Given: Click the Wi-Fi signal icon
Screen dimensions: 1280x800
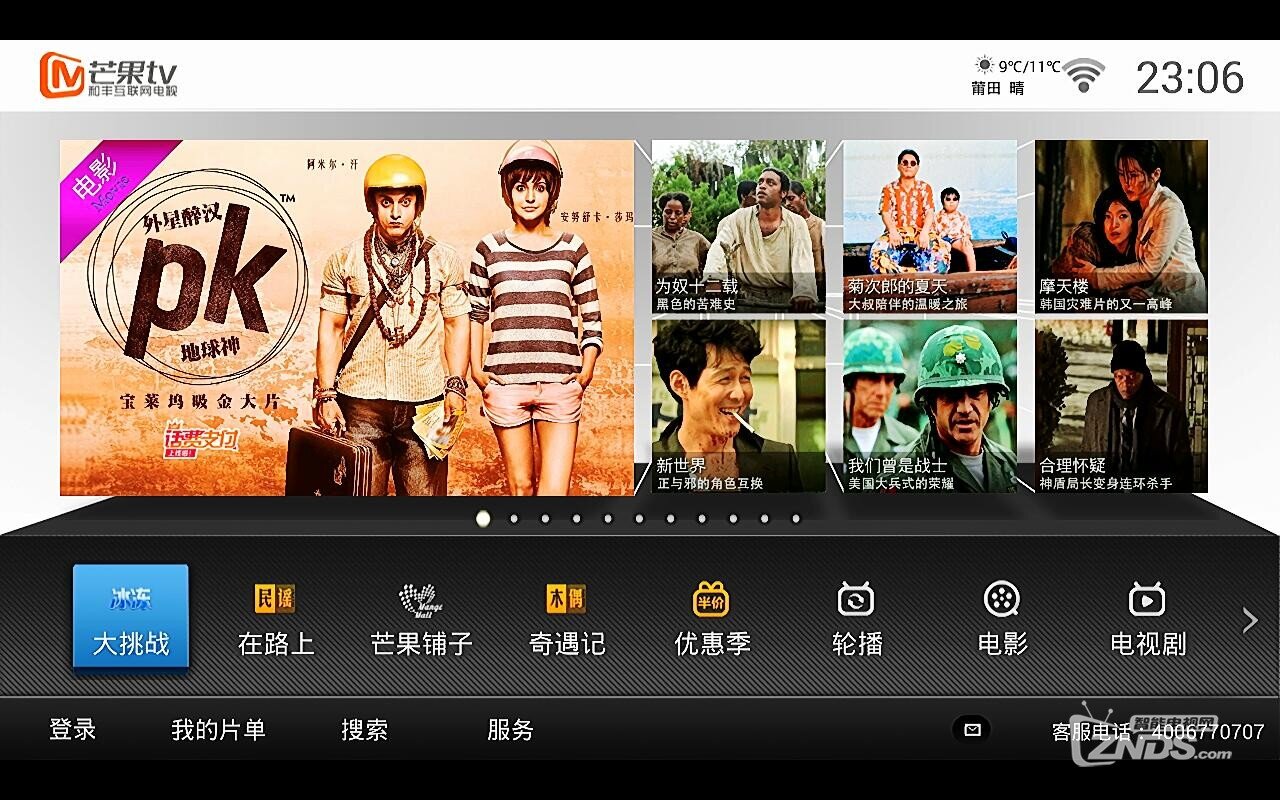Looking at the screenshot, I should click(1083, 76).
